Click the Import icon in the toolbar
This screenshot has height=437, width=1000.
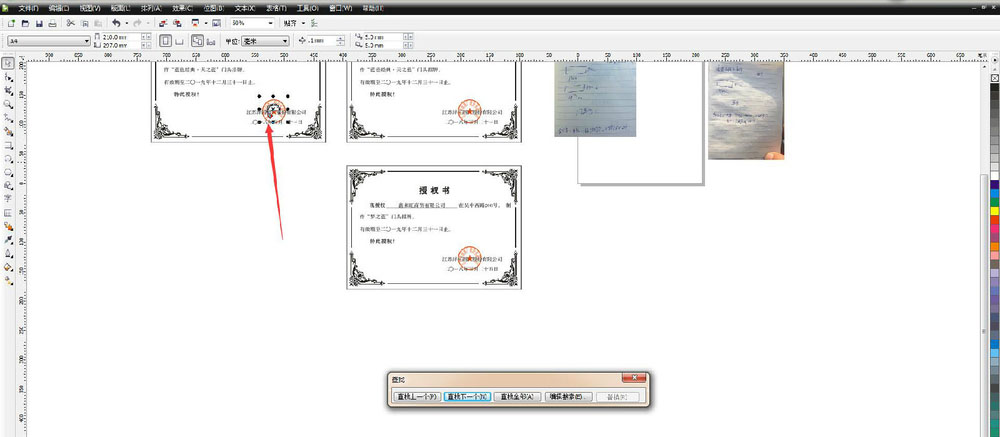163,23
